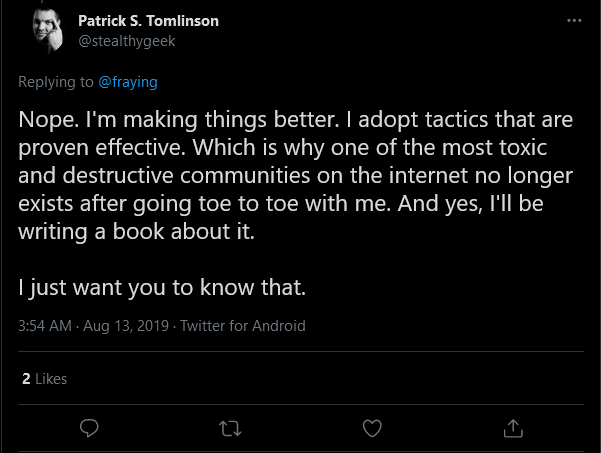This screenshot has width=601, height=453.
Task: Click the Twitter for Android source link
Action: 243,326
